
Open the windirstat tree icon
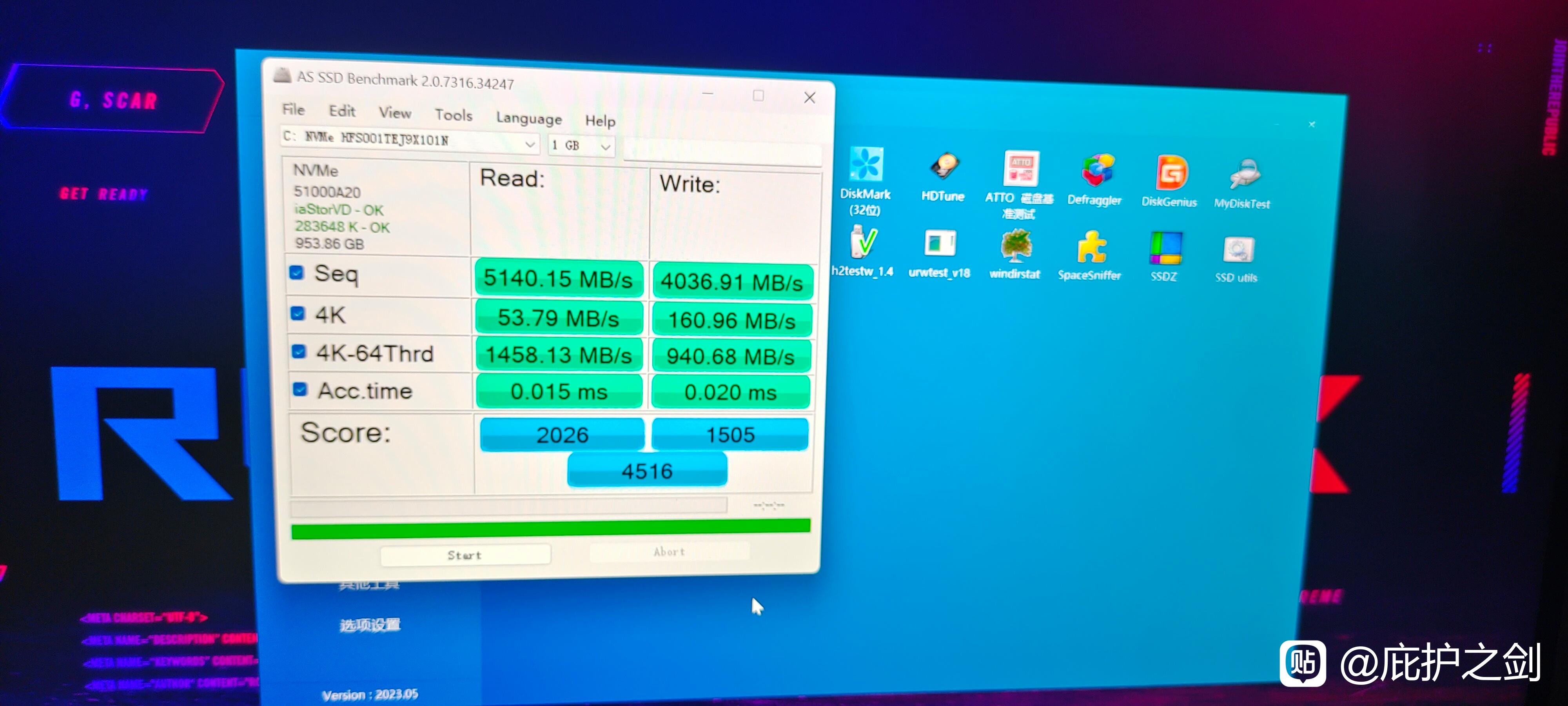pyautogui.click(x=1016, y=246)
